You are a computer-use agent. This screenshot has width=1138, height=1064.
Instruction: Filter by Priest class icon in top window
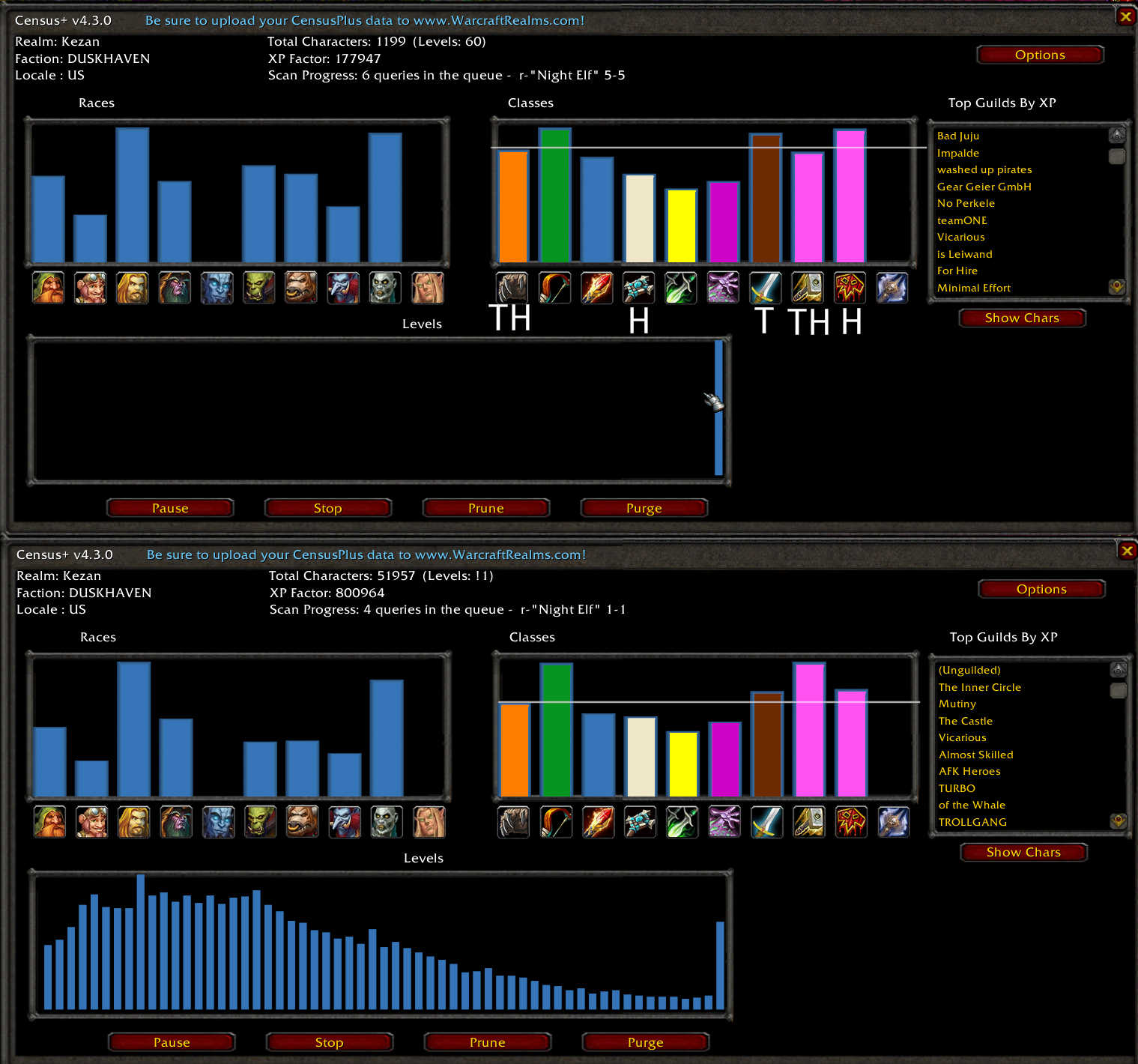click(638, 288)
